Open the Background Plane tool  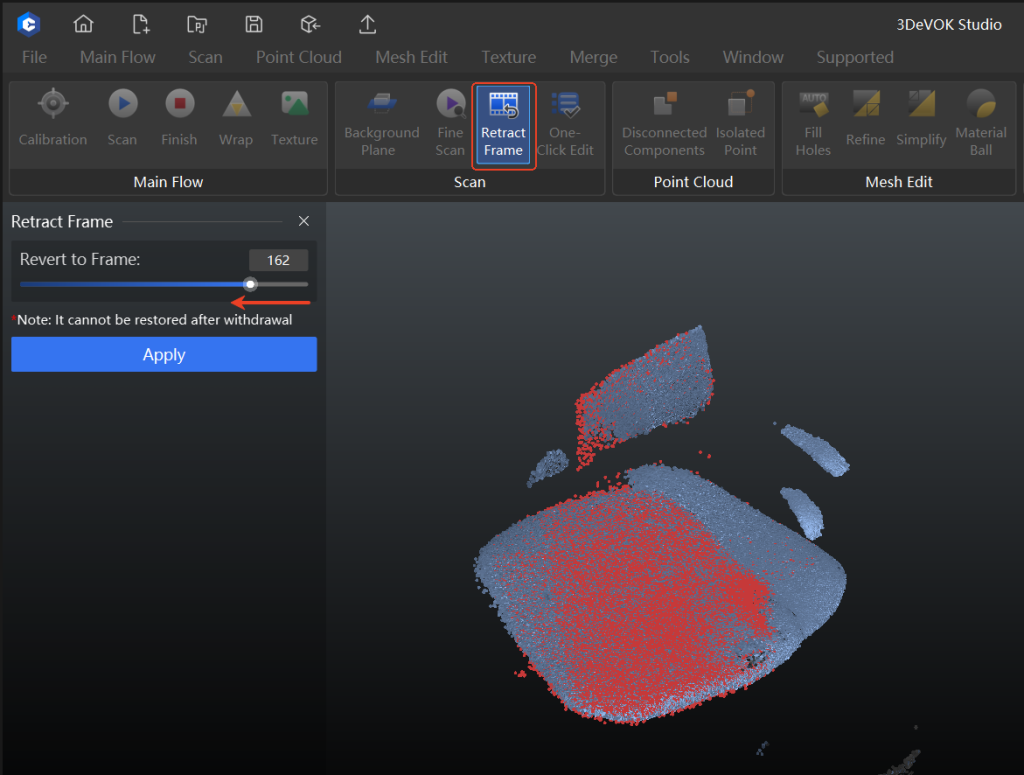point(381,118)
